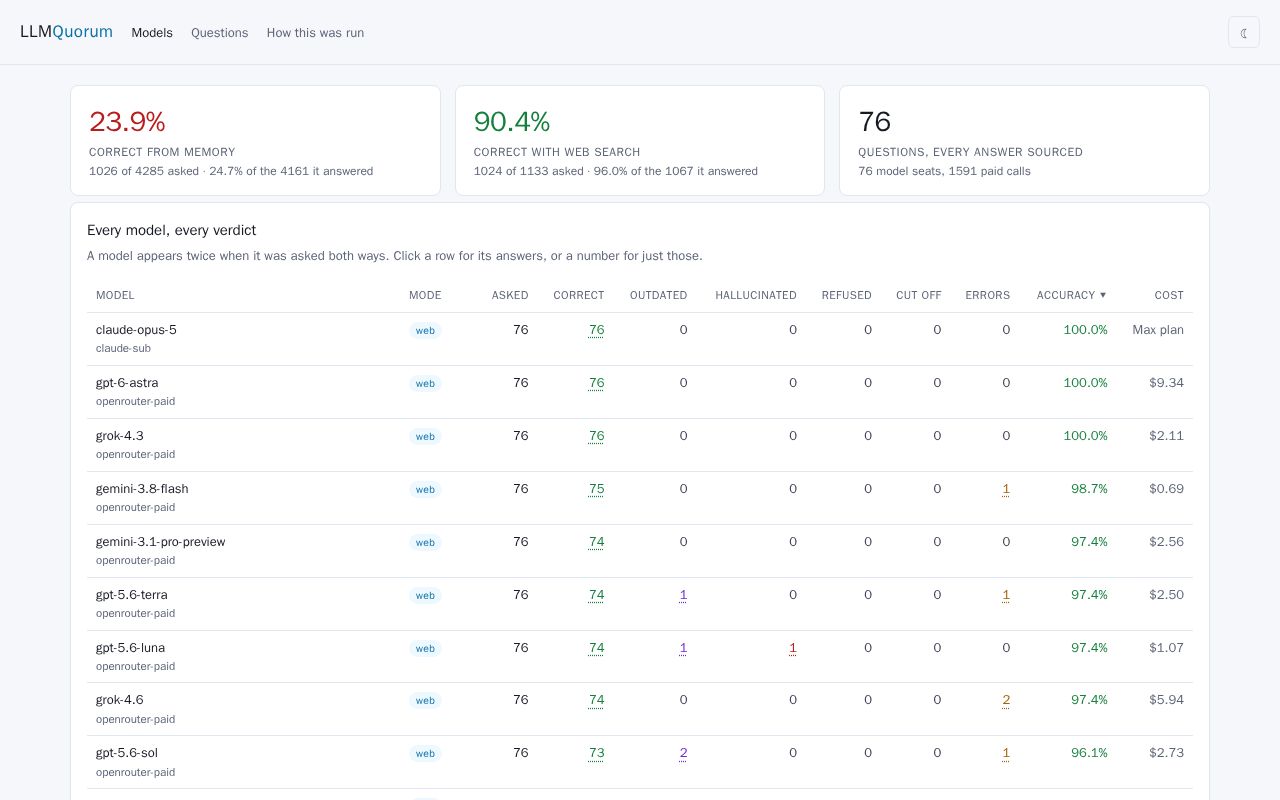Image resolution: width=1280 pixels, height=800 pixels.
Task: Sort by the Cut Off column header
Action: (919, 295)
